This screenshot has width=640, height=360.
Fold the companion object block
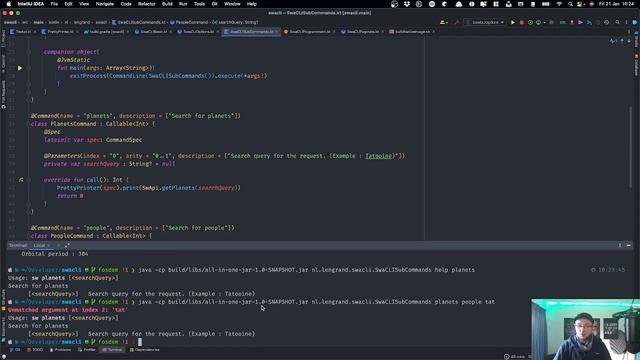click(29, 52)
